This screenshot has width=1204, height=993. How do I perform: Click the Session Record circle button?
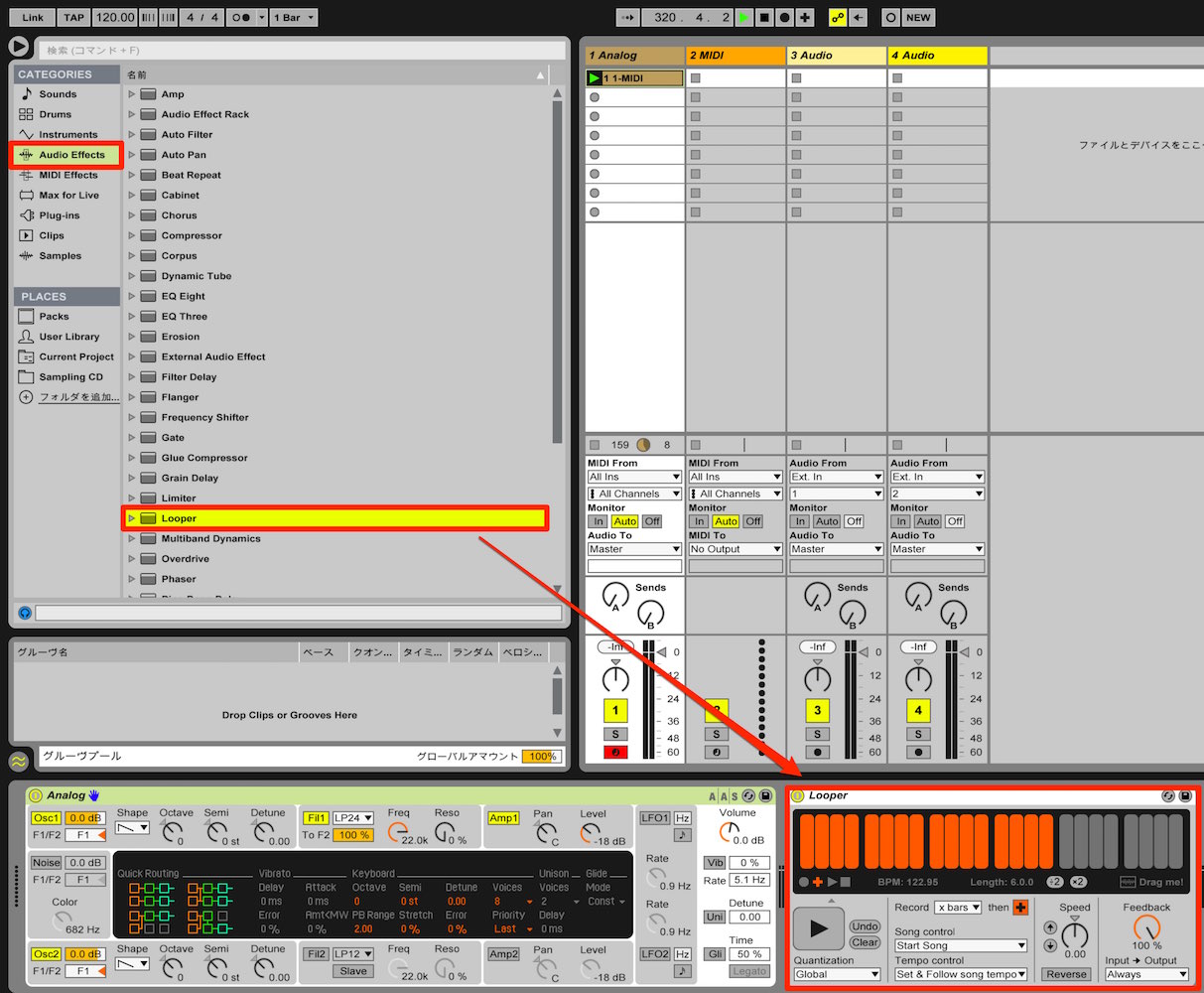pyautogui.click(x=890, y=17)
